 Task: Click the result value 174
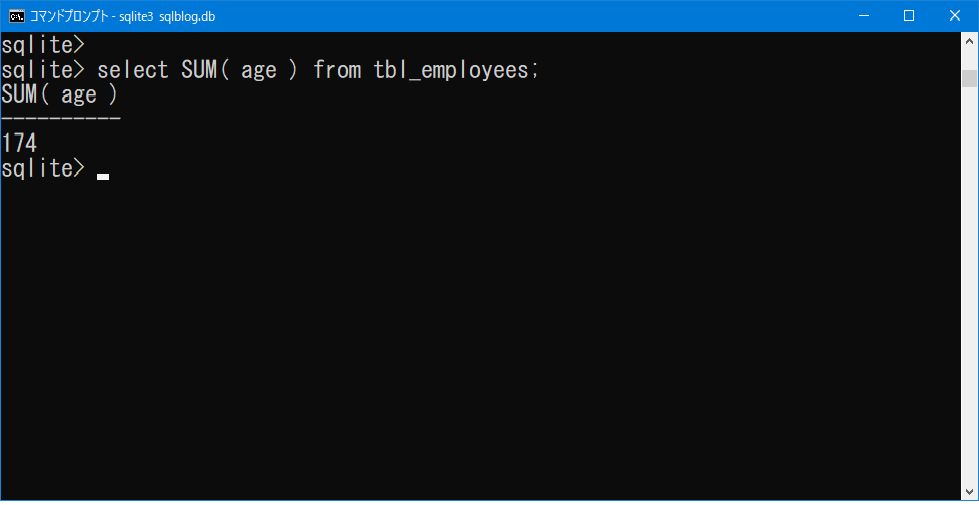(20, 144)
